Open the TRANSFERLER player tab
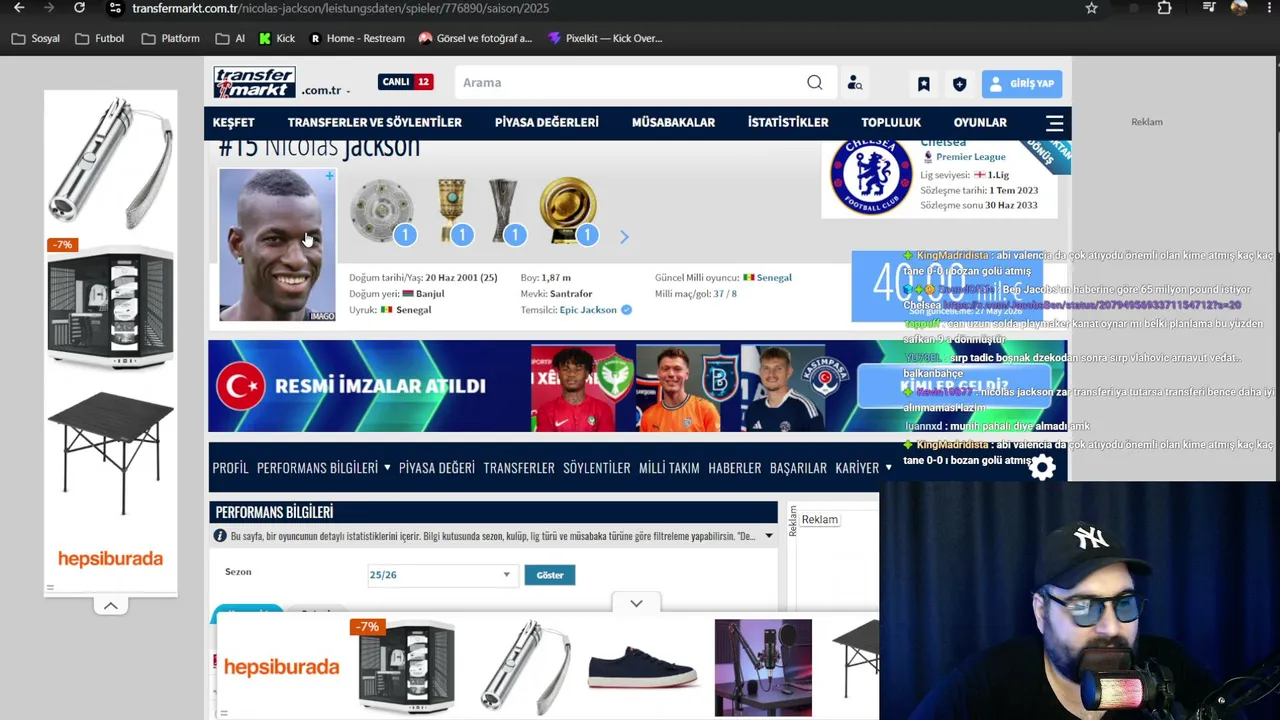The width and height of the screenshot is (1280, 720). 519,468
